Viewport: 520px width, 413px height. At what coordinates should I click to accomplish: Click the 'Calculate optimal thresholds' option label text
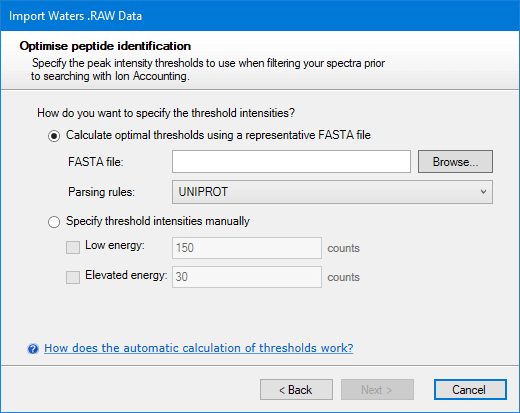point(218,135)
